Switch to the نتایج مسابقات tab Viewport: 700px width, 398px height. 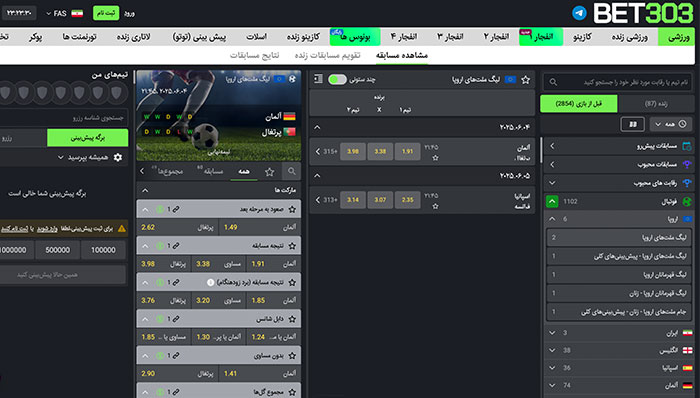[x=254, y=55]
